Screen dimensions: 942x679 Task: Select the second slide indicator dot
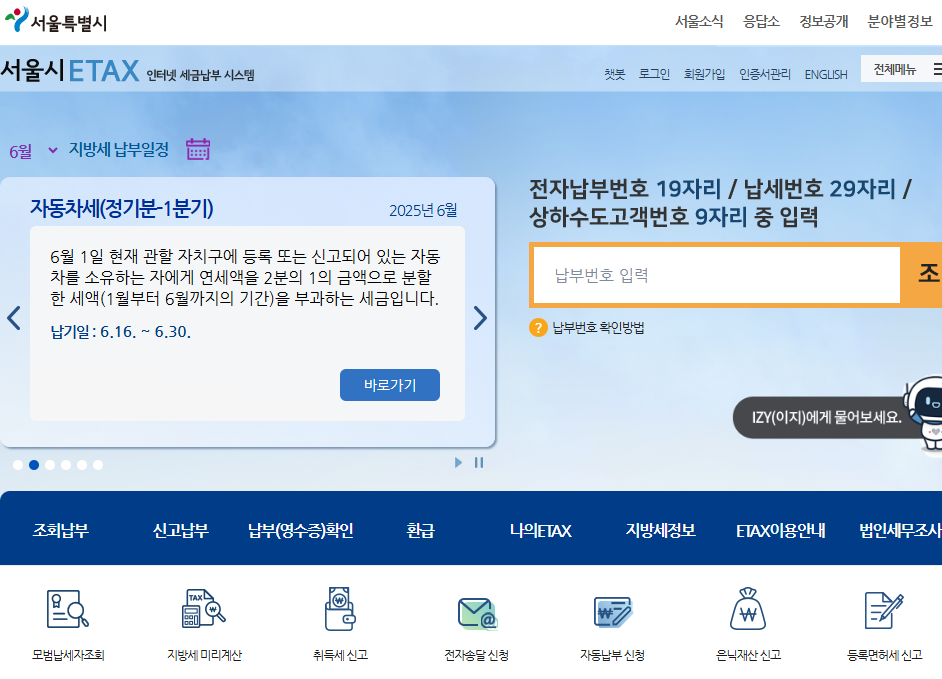point(34,464)
